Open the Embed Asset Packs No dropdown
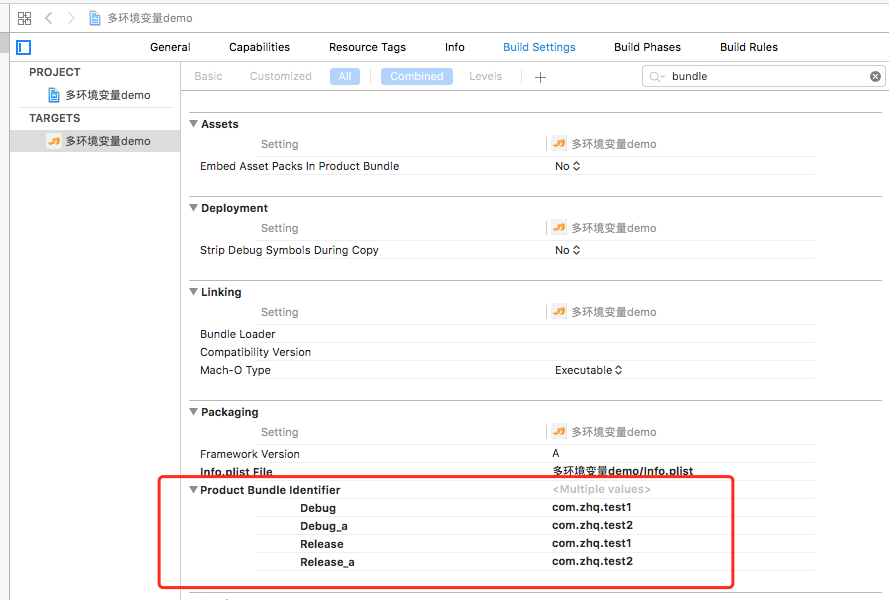 point(568,166)
